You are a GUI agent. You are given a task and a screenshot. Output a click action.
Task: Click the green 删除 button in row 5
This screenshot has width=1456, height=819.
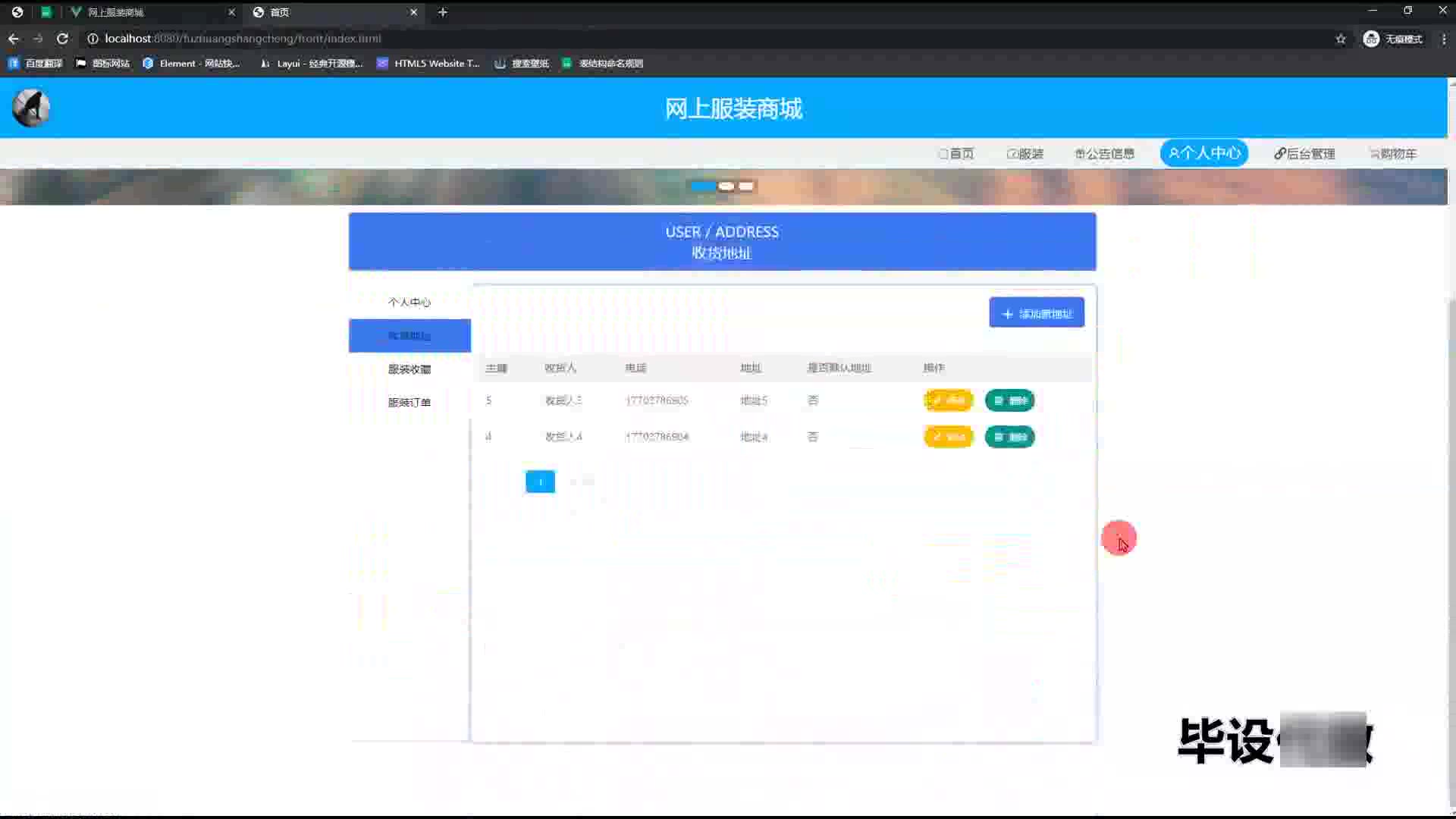1009,400
